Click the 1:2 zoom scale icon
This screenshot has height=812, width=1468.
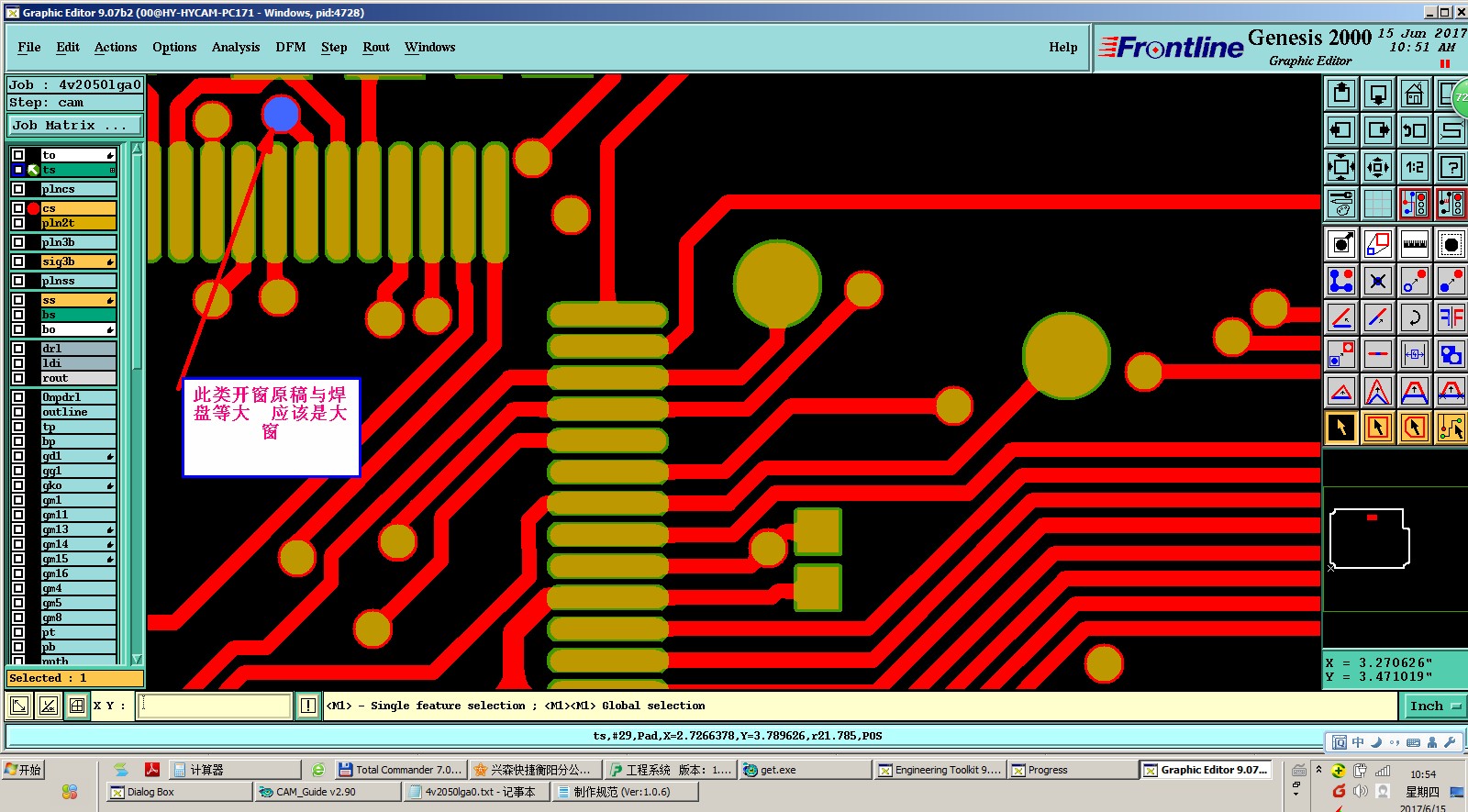pos(1415,167)
